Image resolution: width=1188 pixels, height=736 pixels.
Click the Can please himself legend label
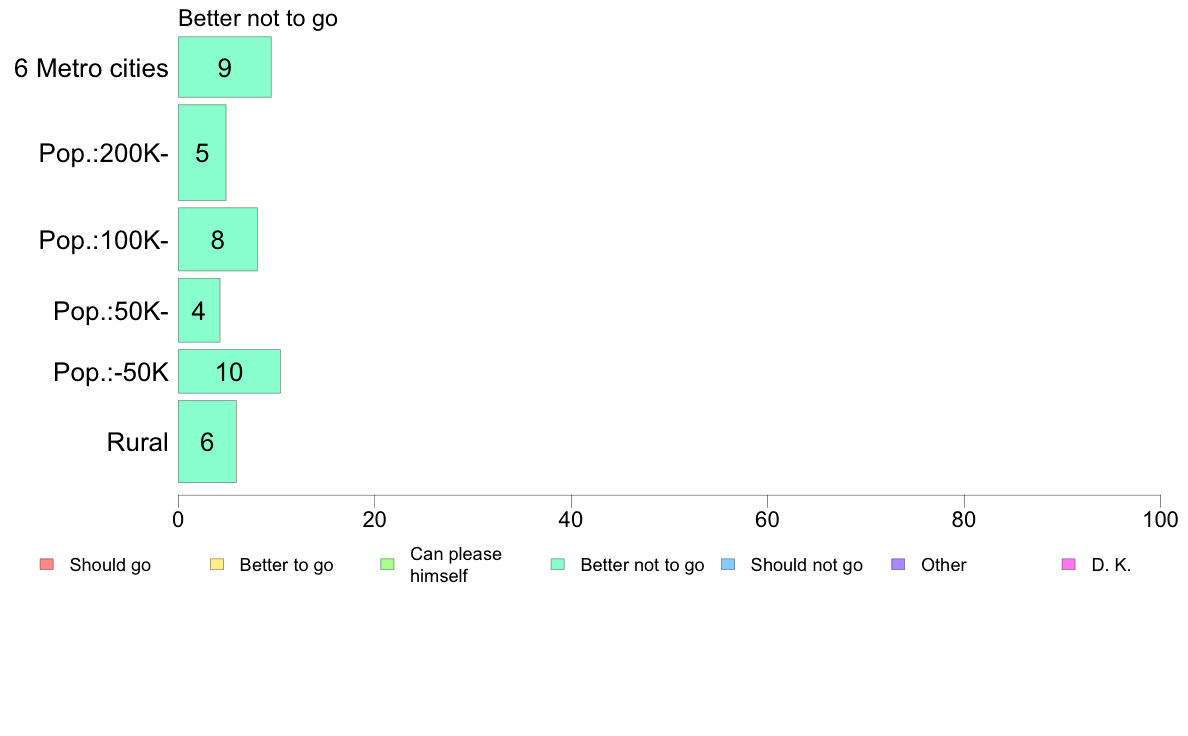[x=455, y=565]
